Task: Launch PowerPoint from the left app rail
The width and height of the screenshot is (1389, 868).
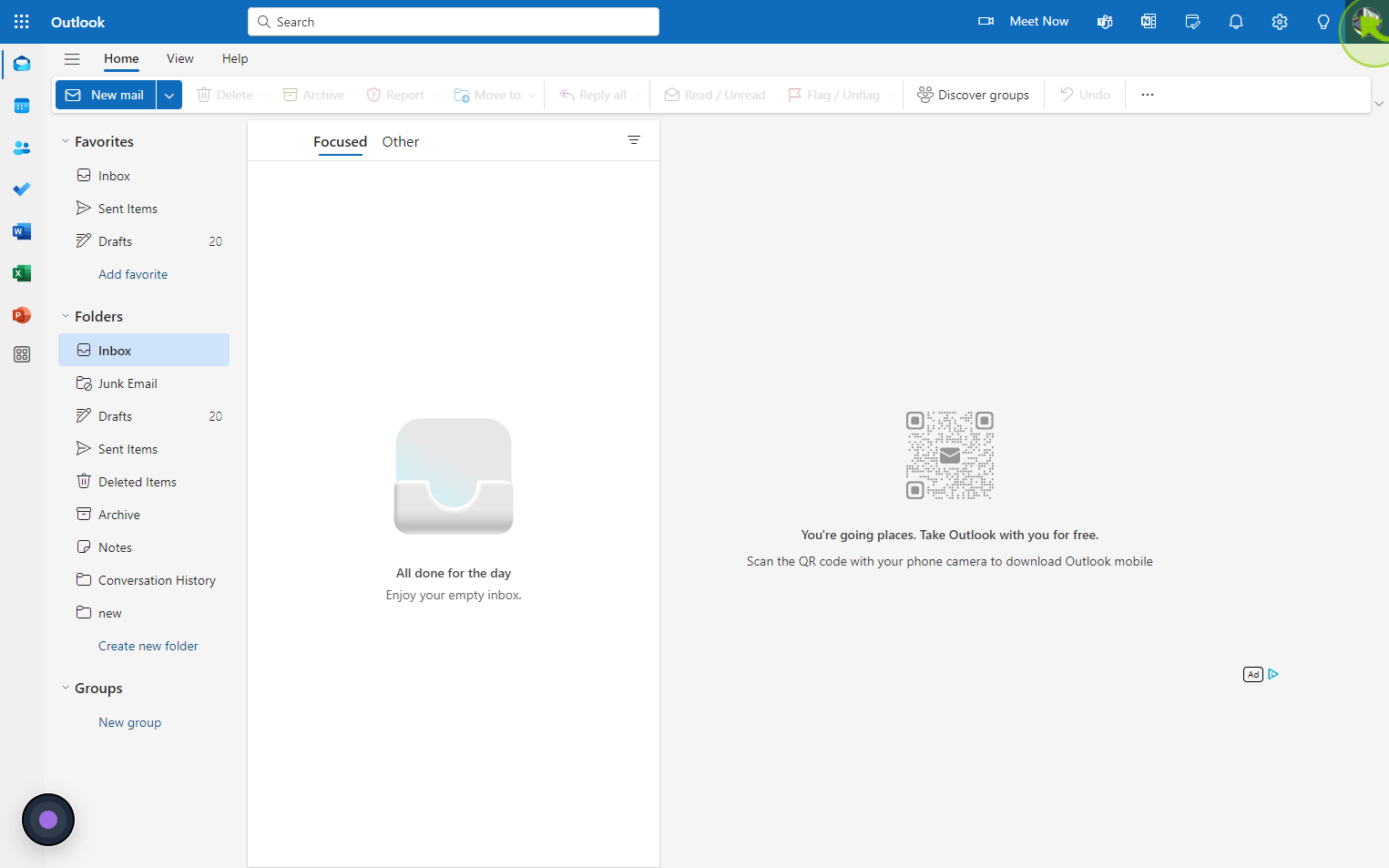Action: coord(22,315)
